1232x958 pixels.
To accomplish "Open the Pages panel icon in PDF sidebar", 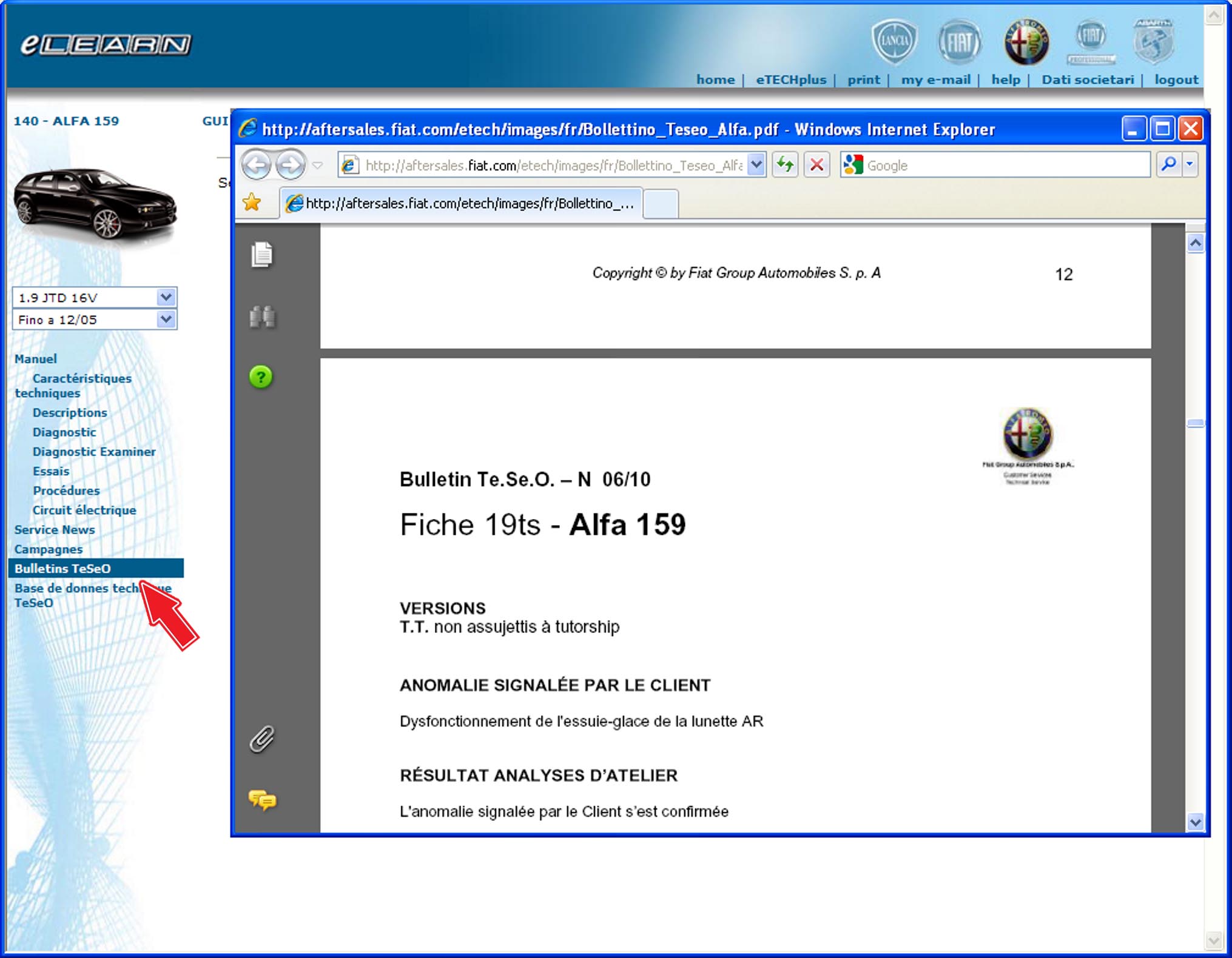I will [x=260, y=255].
